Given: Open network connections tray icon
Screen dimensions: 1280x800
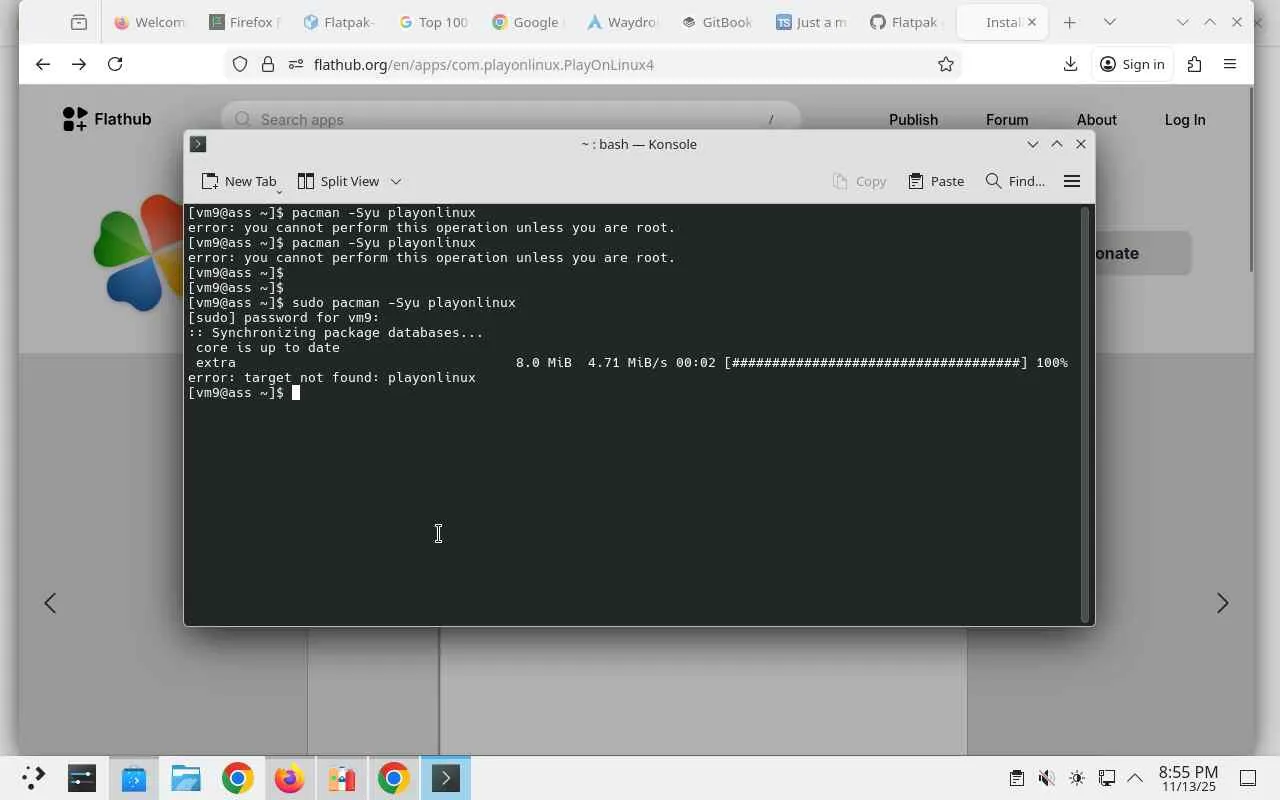Looking at the screenshot, I should (1107, 778).
